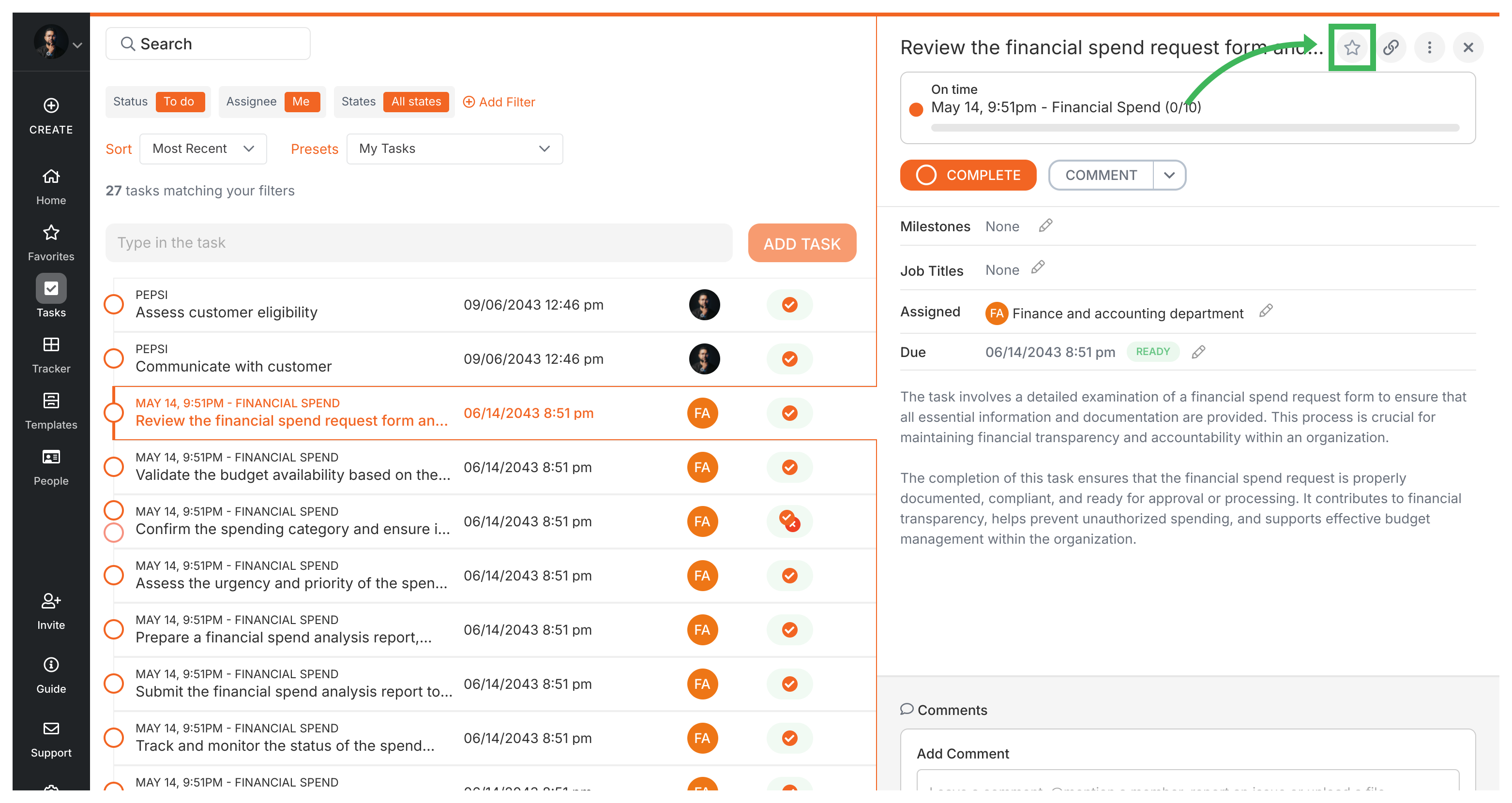Click the Financial Spend progress bar
Viewport: 1512px width, 803px height.
coord(1194,128)
